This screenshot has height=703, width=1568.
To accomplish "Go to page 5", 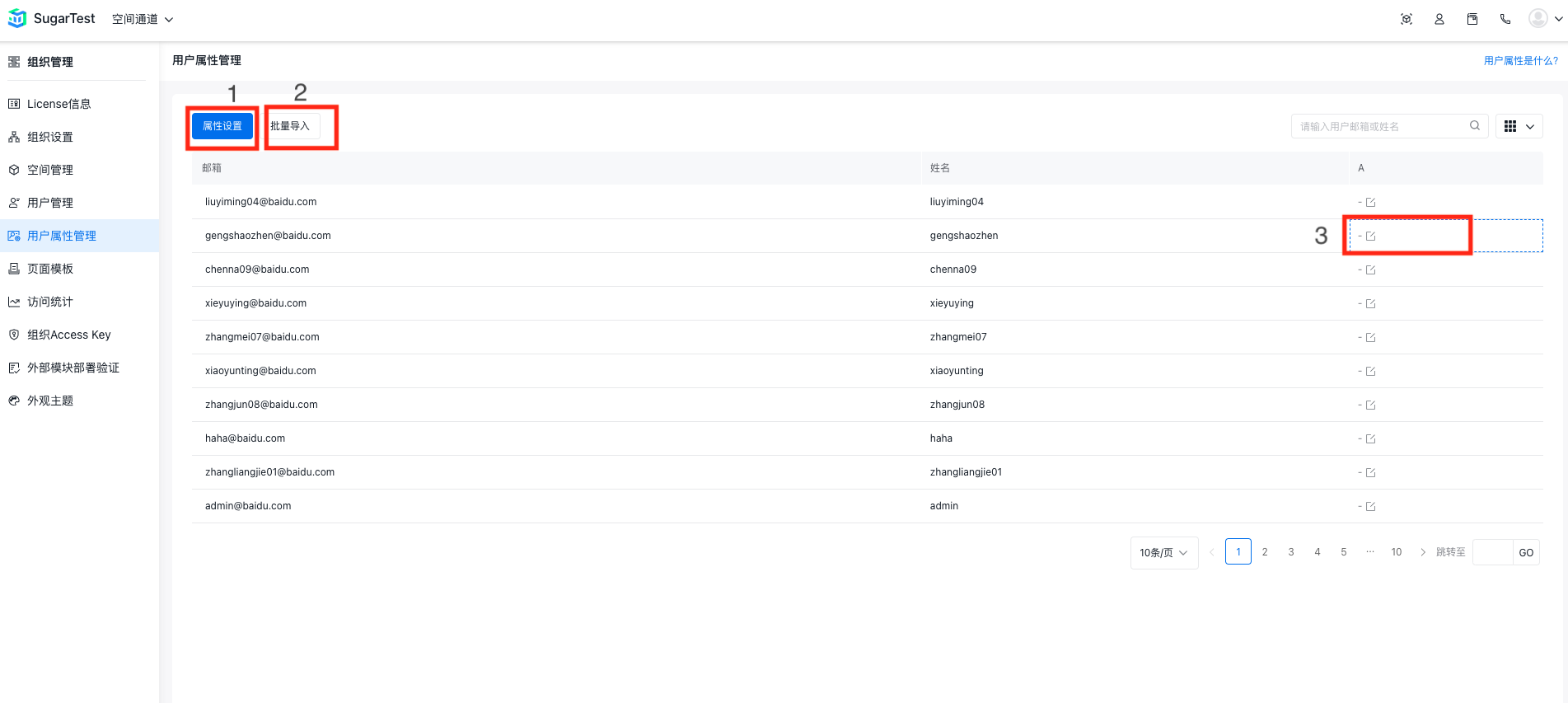I will click(x=1344, y=552).
